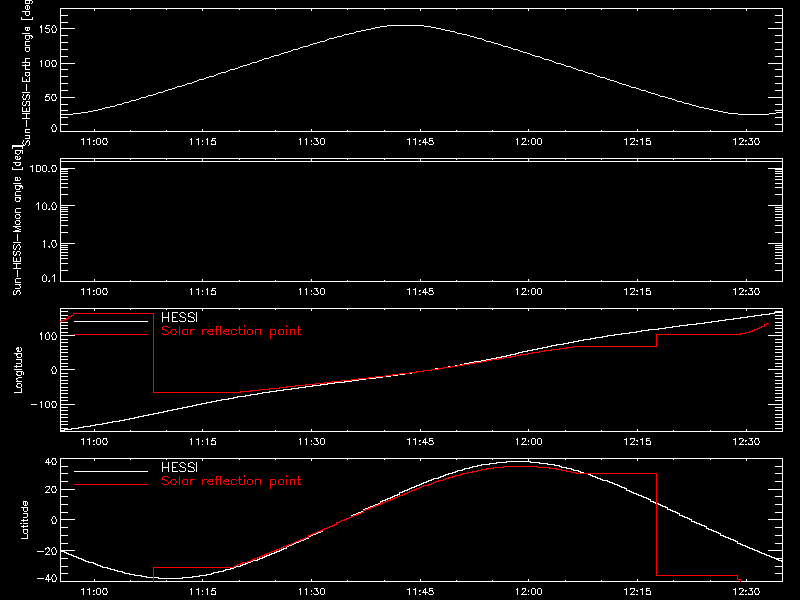The width and height of the screenshot is (800, 600).
Task: Click 11:00 label below Moon angle plot
Action: tap(94, 292)
